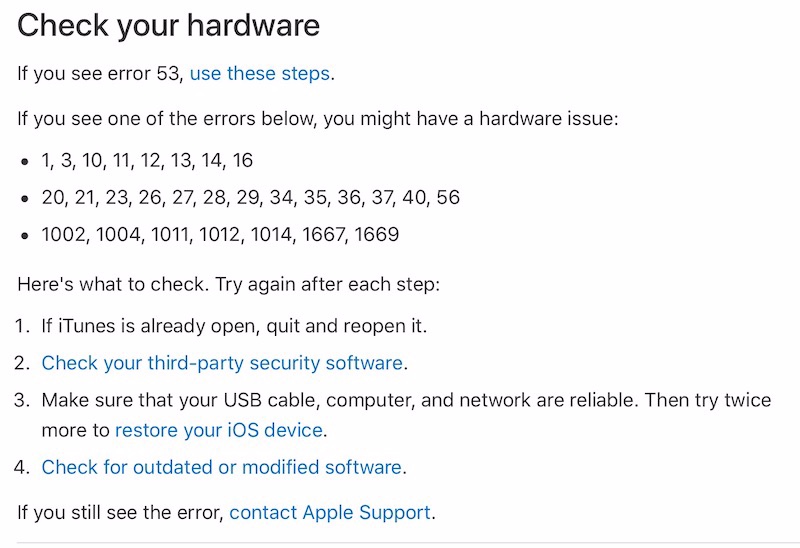Click "Check your third-party security software" link
This screenshot has height=548, width=800.
[224, 363]
